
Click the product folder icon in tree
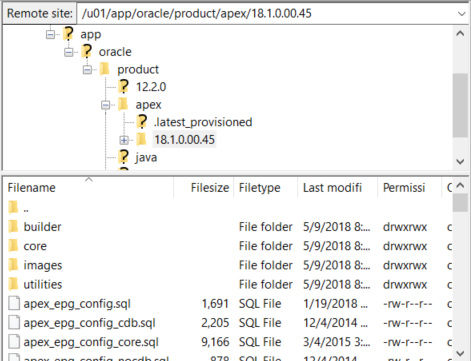[x=105, y=69]
